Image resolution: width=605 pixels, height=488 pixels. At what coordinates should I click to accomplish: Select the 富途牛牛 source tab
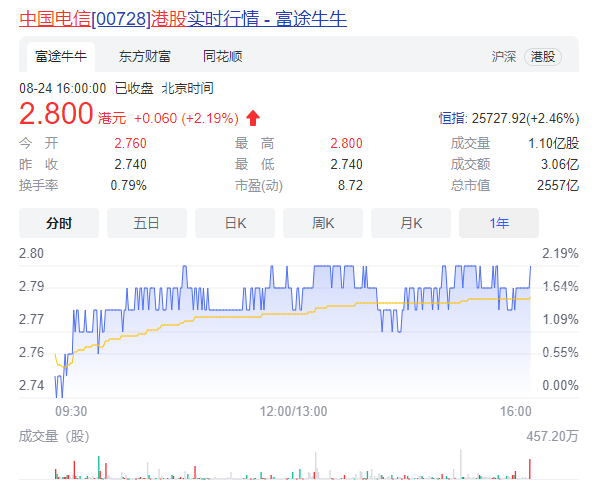point(61,57)
